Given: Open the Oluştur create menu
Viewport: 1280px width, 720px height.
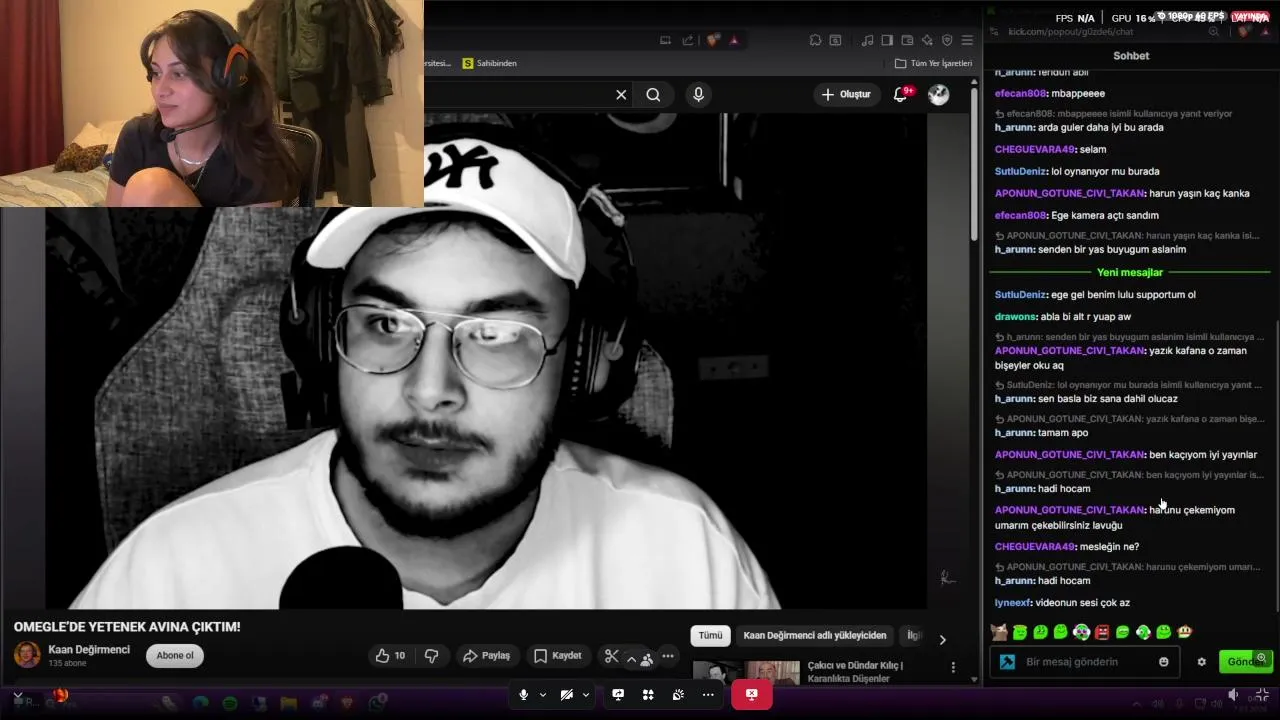Looking at the screenshot, I should coord(846,94).
